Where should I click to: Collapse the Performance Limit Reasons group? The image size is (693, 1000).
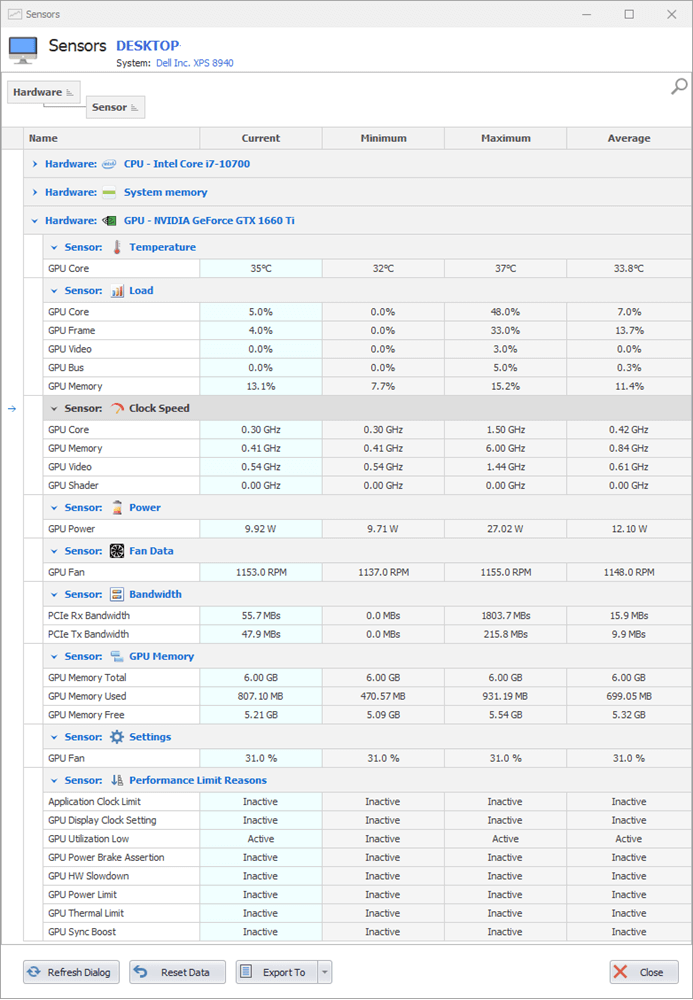(x=54, y=781)
